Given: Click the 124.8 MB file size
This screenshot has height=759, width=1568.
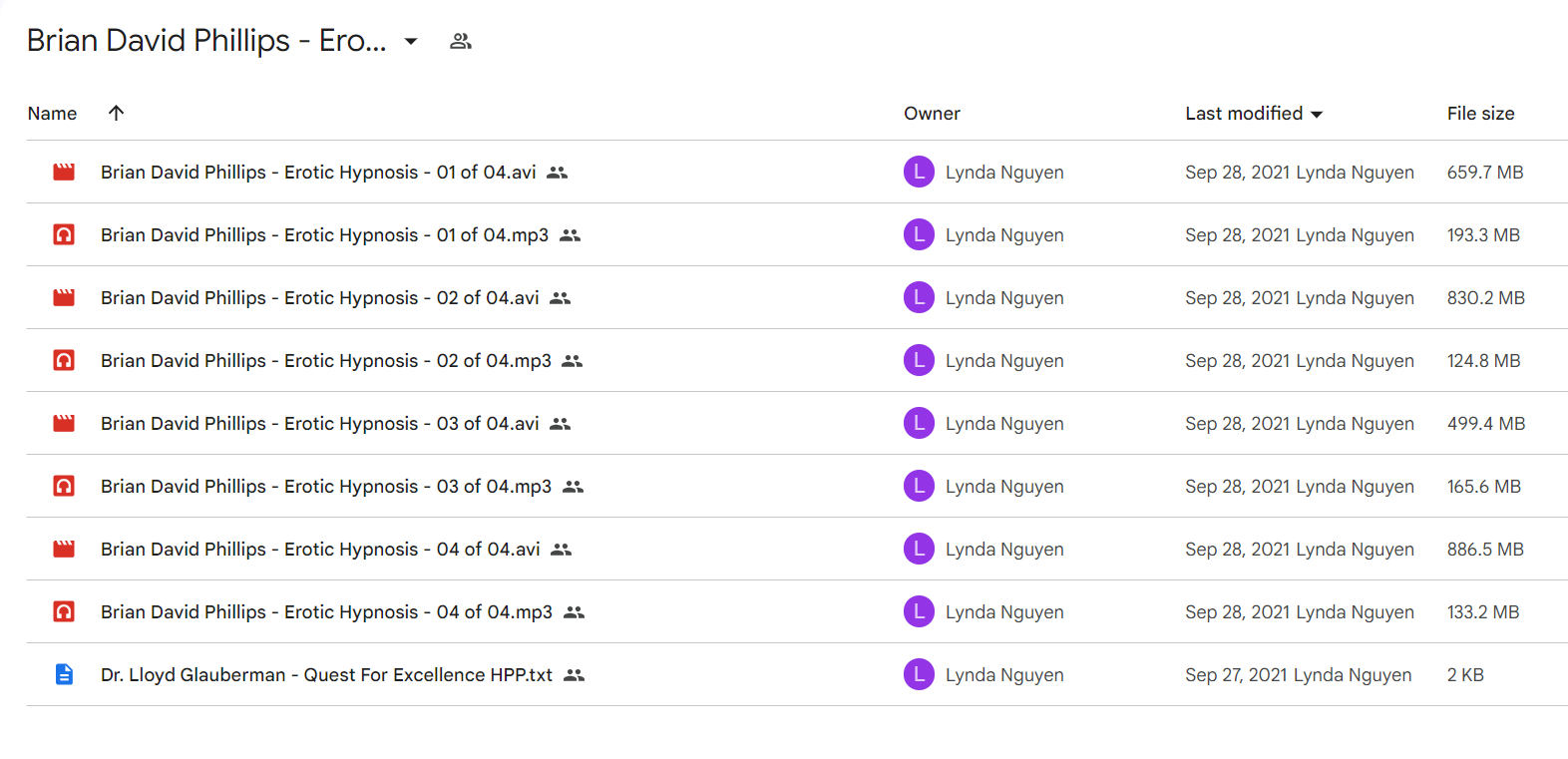Looking at the screenshot, I should point(1484,361).
